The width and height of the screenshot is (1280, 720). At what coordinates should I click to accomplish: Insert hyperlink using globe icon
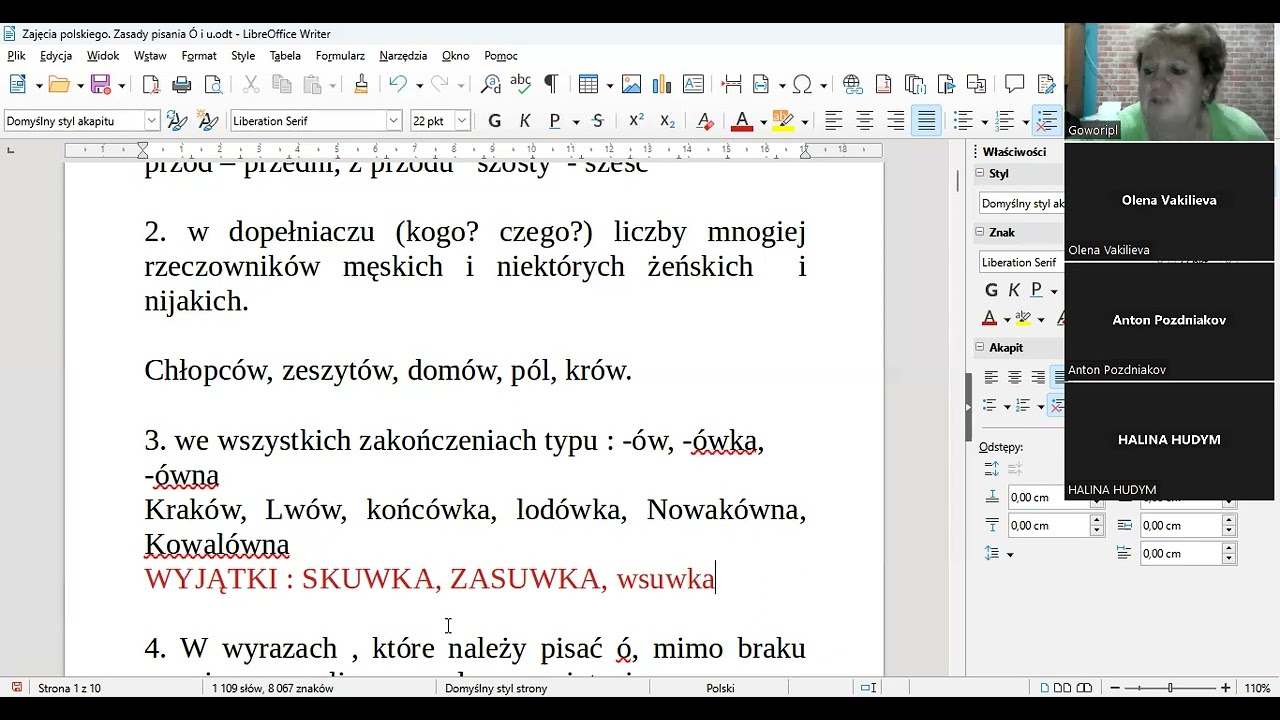coord(852,85)
